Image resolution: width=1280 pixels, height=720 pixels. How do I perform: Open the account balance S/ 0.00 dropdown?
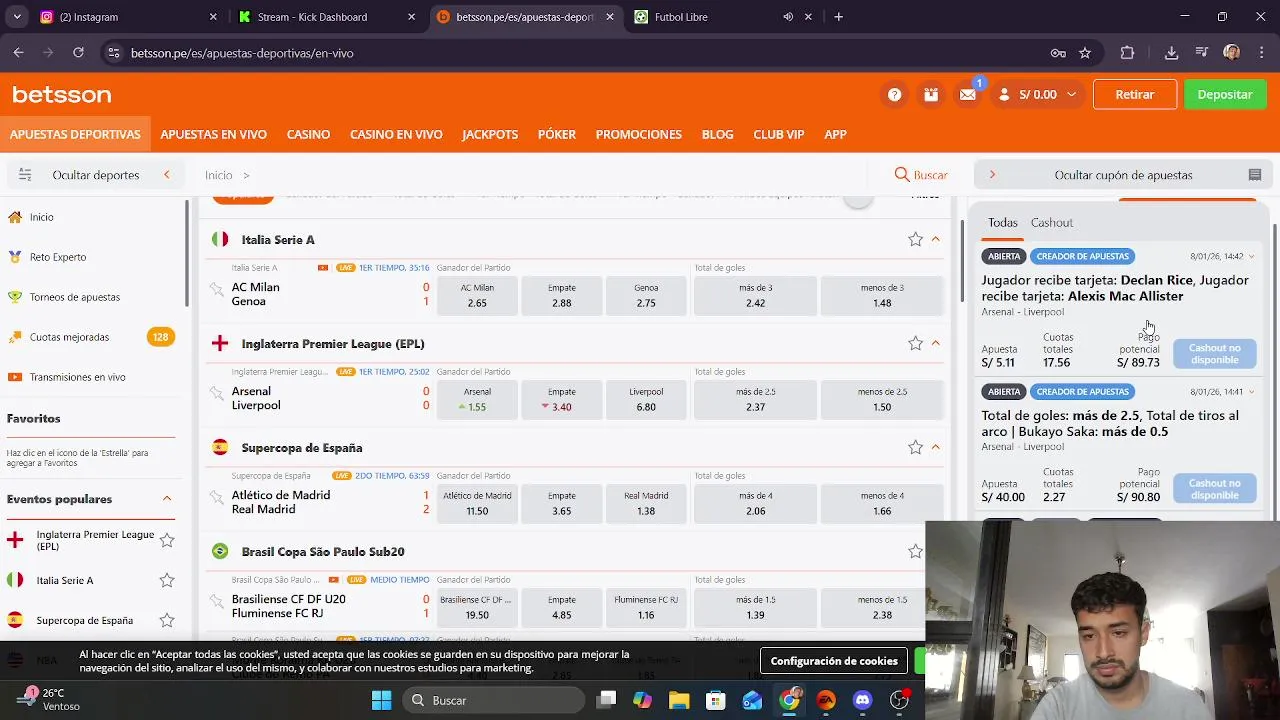point(1038,95)
